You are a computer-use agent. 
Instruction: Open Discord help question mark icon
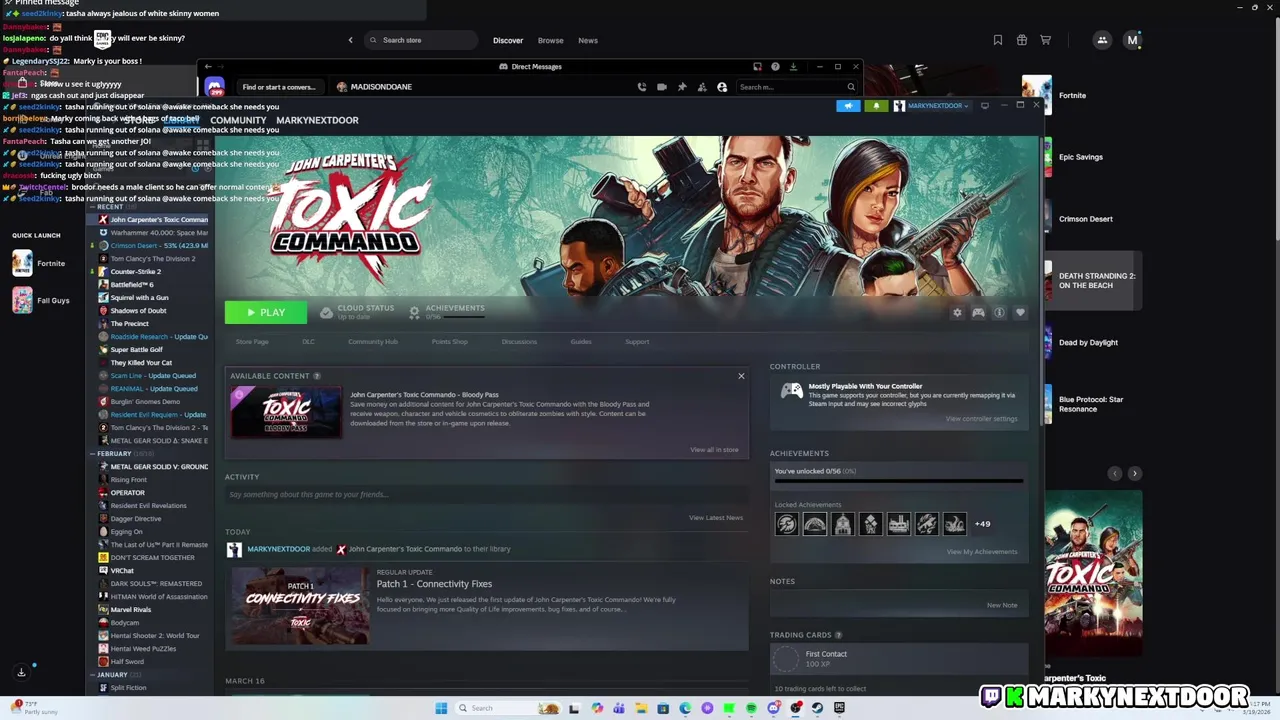[x=775, y=67]
